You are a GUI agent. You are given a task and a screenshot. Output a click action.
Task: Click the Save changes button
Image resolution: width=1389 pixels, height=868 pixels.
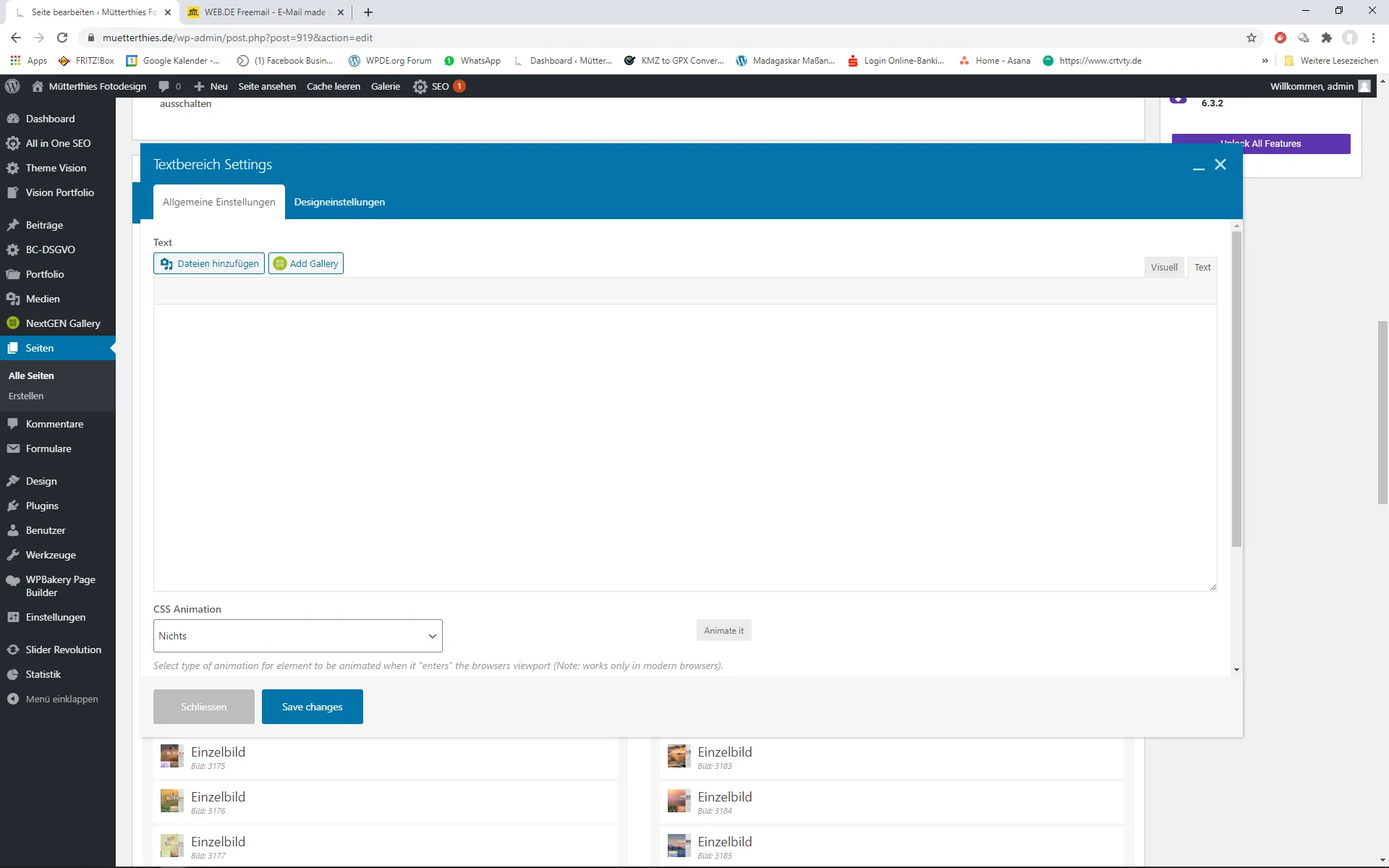click(x=312, y=707)
